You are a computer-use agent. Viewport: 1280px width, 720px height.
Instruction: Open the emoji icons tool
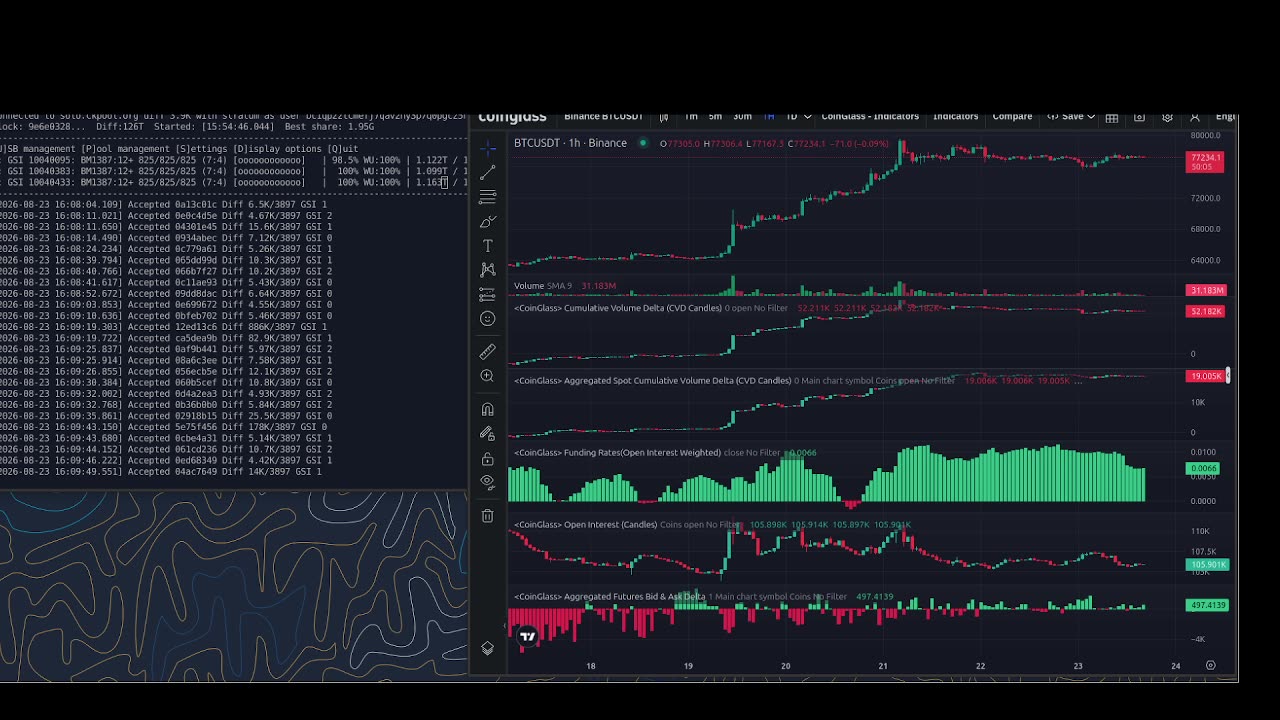pos(487,318)
